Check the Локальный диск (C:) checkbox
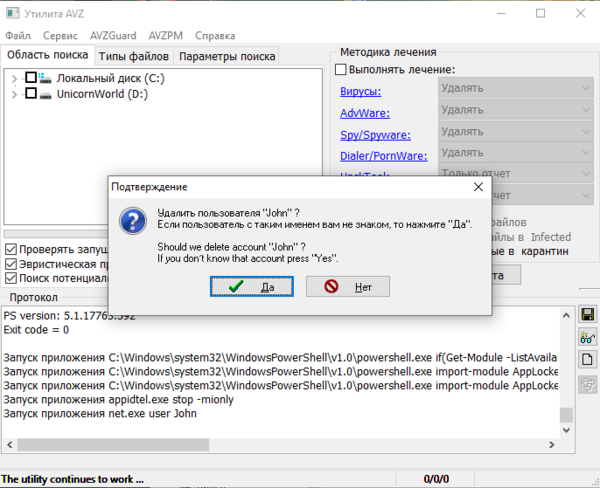600x488 pixels. tap(31, 78)
